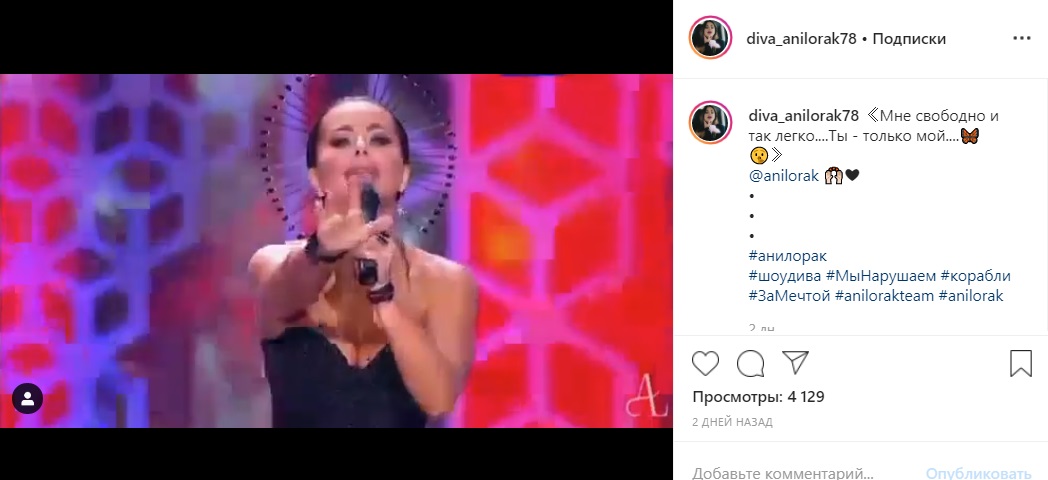Save the post with the bookmark icon
The height and width of the screenshot is (480, 1048).
click(1021, 363)
